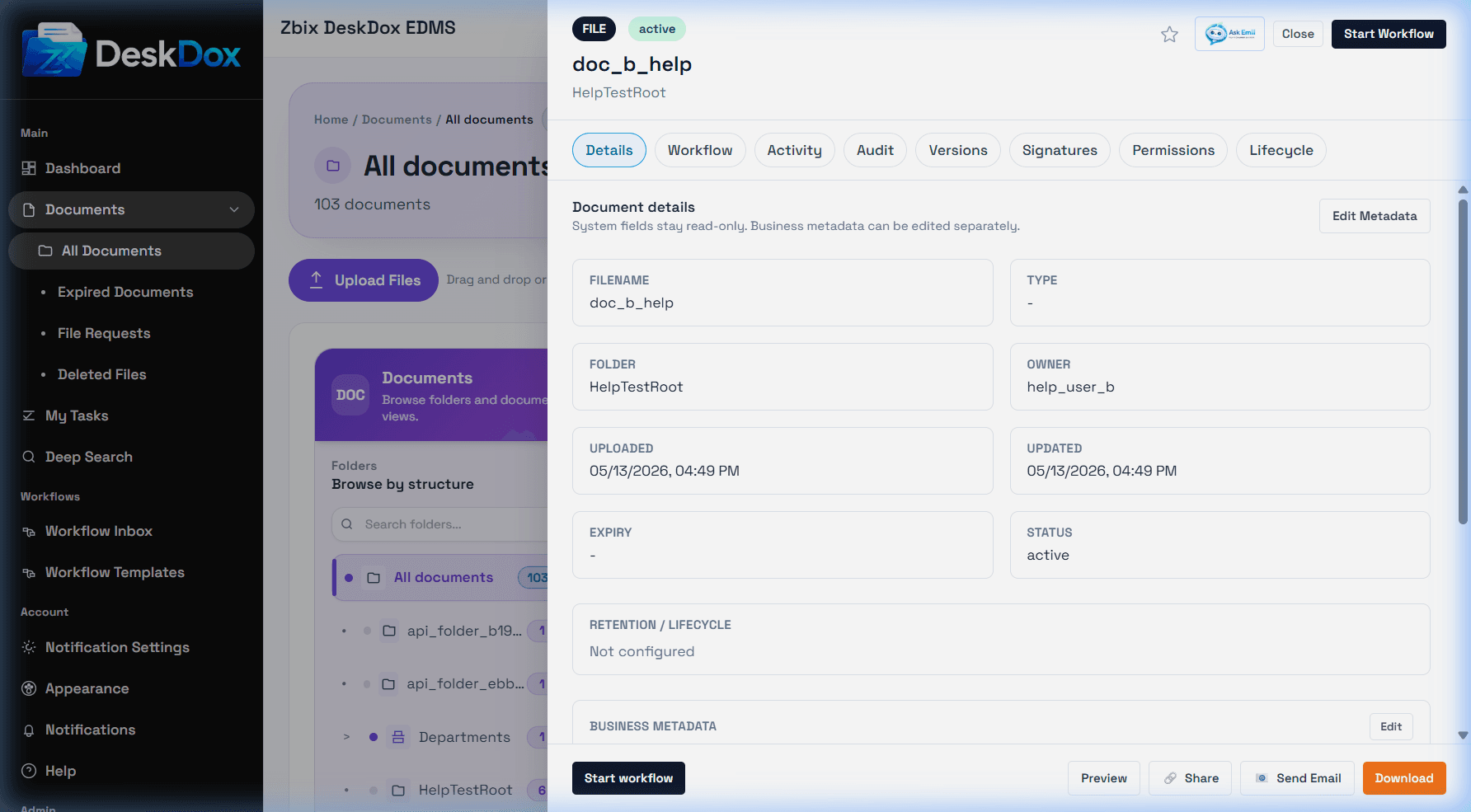Open the Lifecycle tab
This screenshot has height=812, width=1471.
(1281, 150)
